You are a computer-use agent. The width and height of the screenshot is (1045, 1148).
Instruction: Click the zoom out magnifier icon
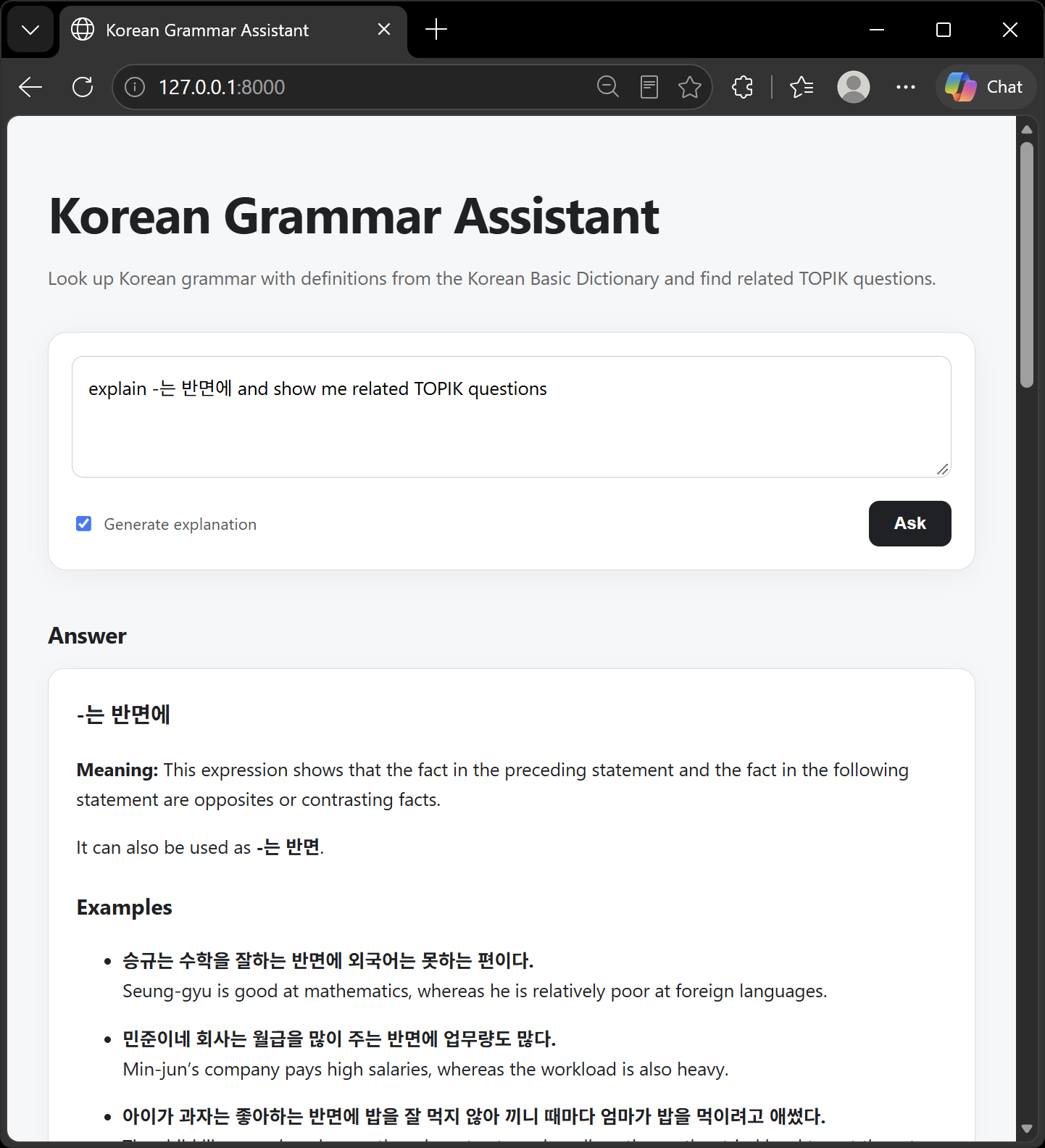[608, 87]
